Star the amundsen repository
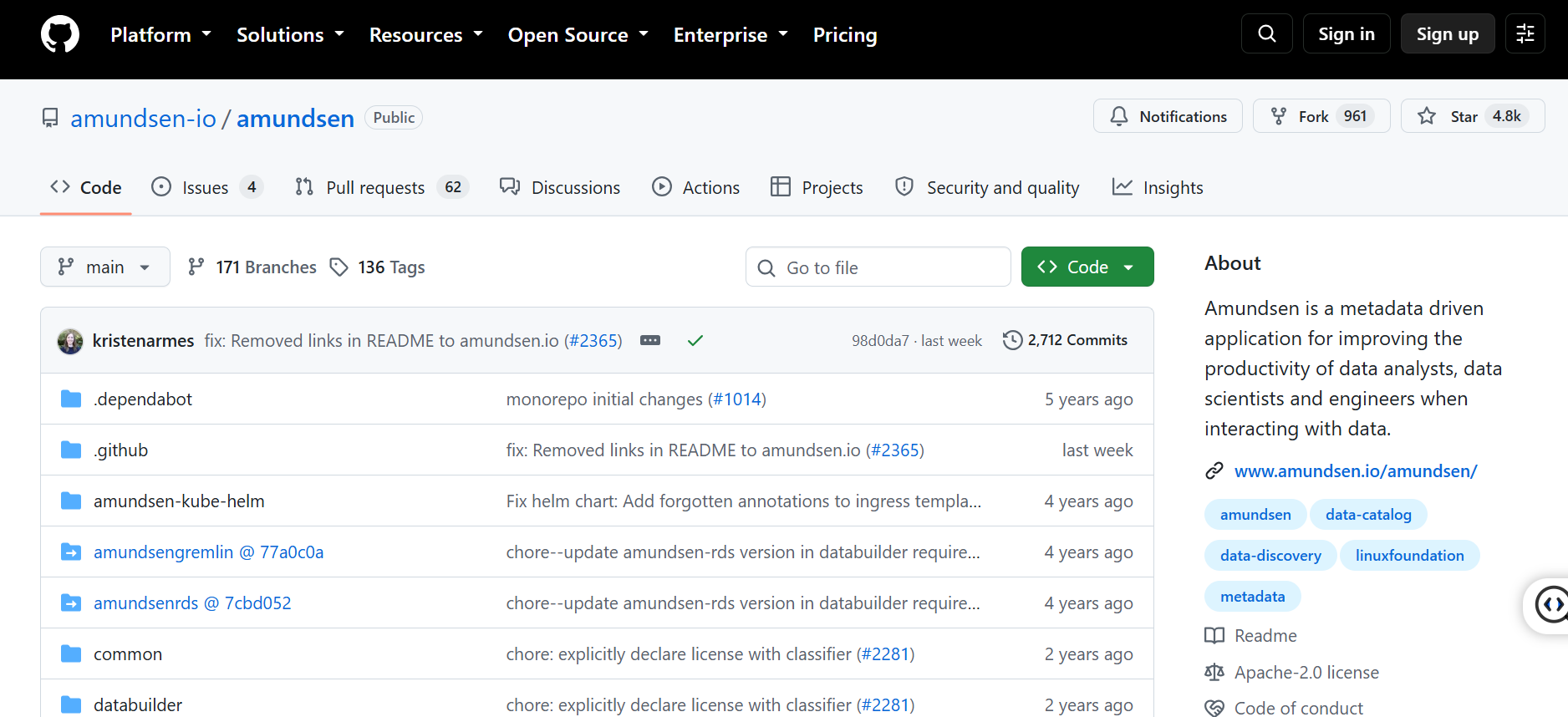 [1473, 116]
